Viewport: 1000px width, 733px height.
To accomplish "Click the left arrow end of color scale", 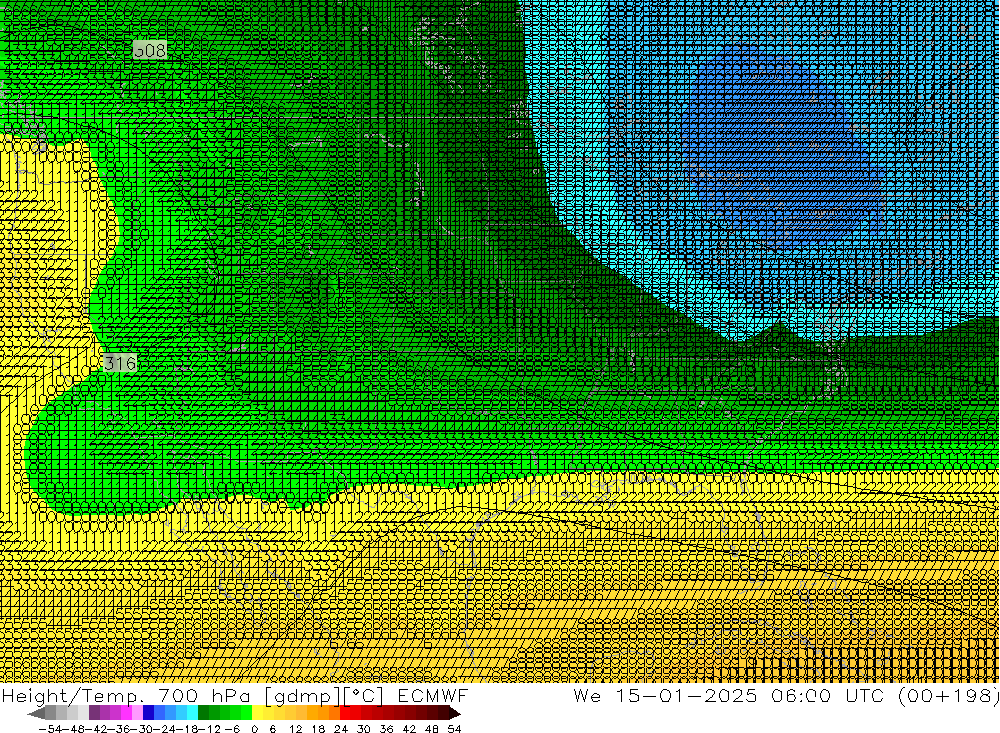I will click(36, 713).
